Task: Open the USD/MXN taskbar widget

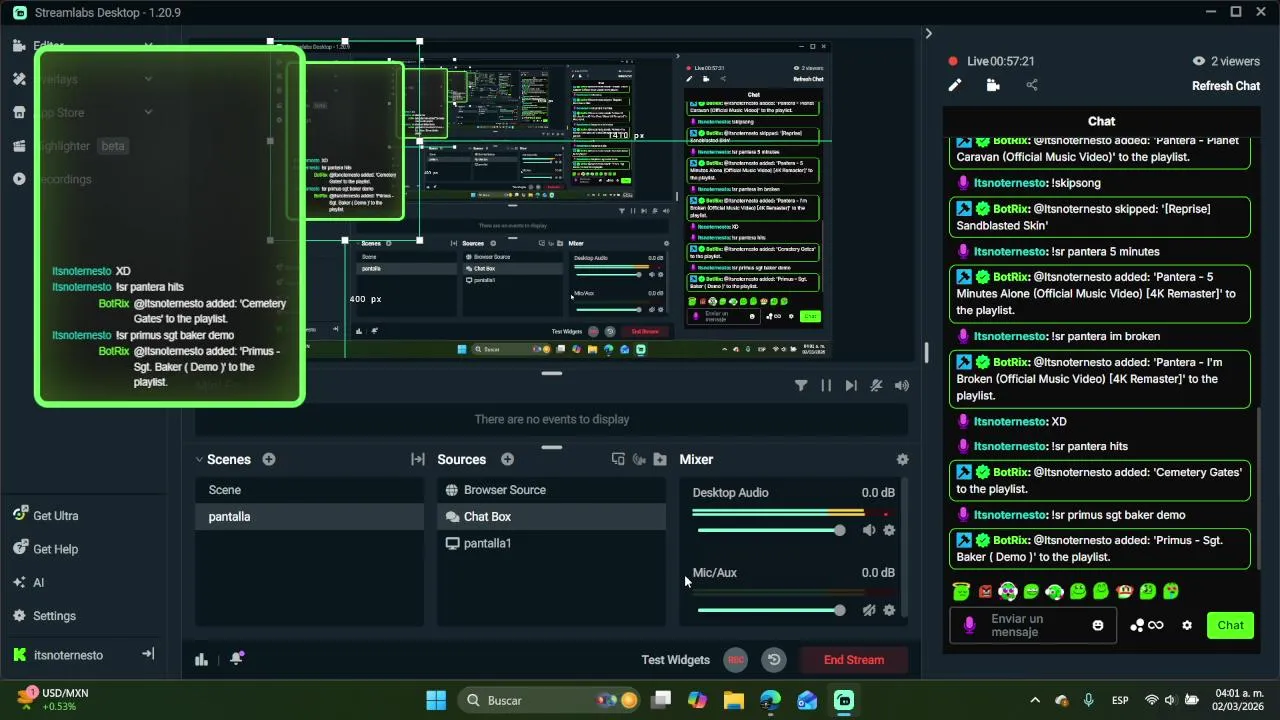Action: (x=55, y=699)
